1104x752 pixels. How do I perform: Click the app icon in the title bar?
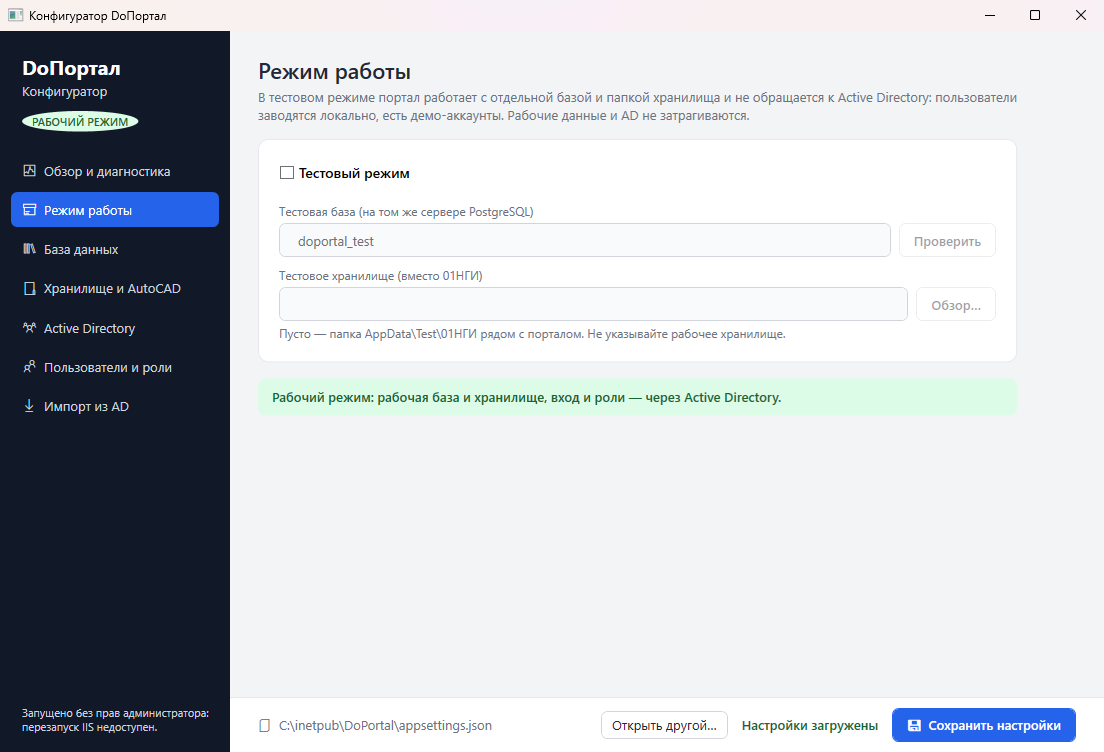pos(15,15)
